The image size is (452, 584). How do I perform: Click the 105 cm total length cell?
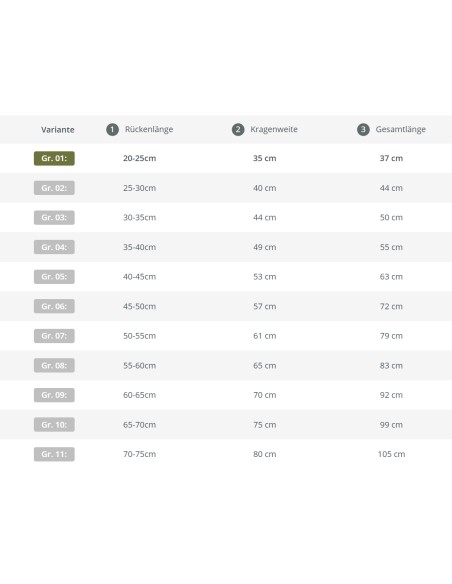point(391,454)
